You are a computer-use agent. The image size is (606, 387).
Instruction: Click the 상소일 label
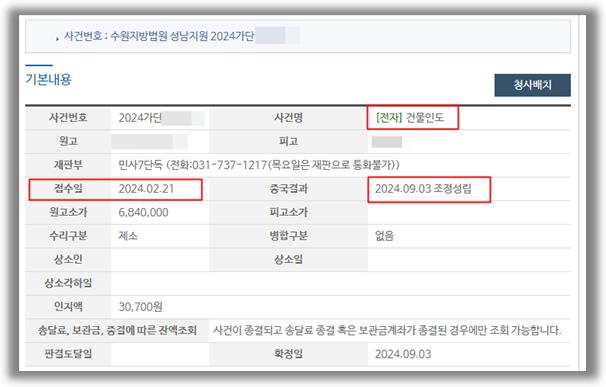[288, 259]
